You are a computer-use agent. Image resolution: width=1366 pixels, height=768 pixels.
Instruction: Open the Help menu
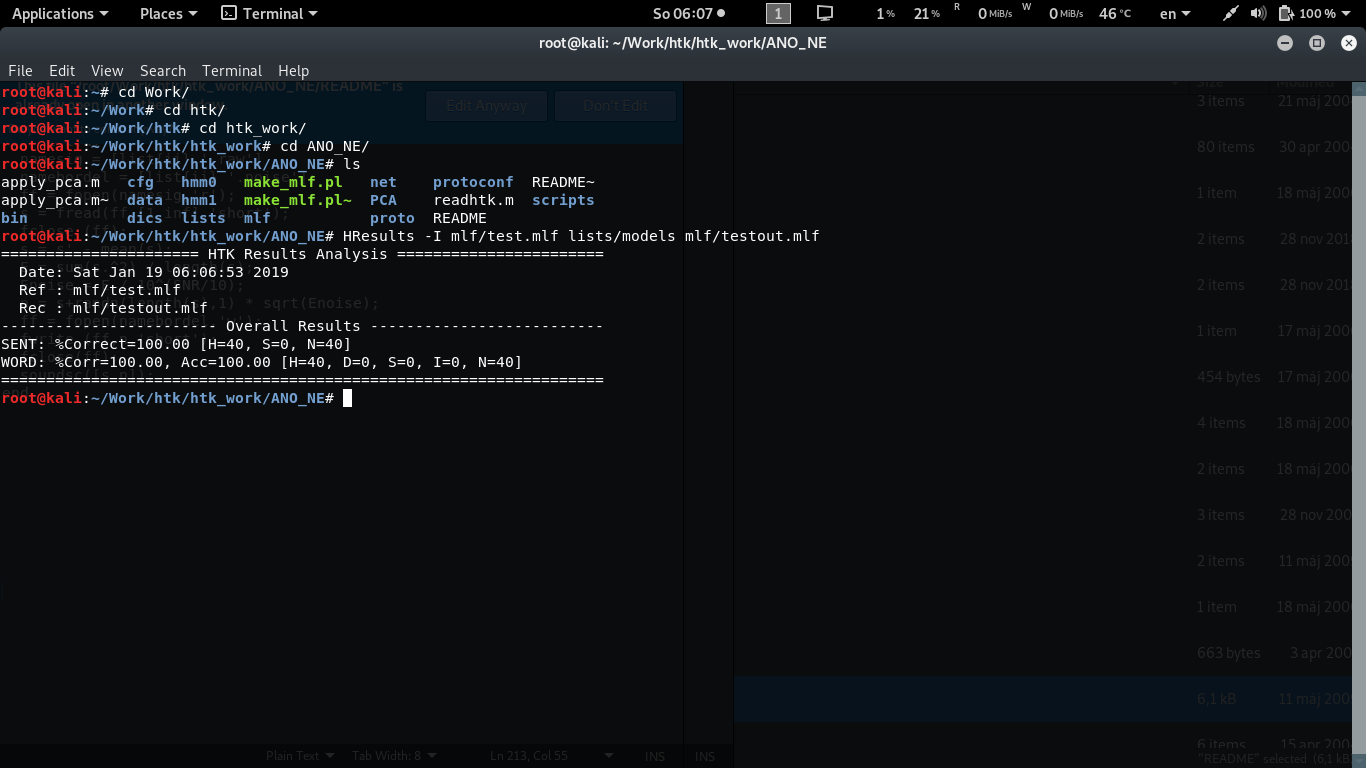(x=293, y=70)
